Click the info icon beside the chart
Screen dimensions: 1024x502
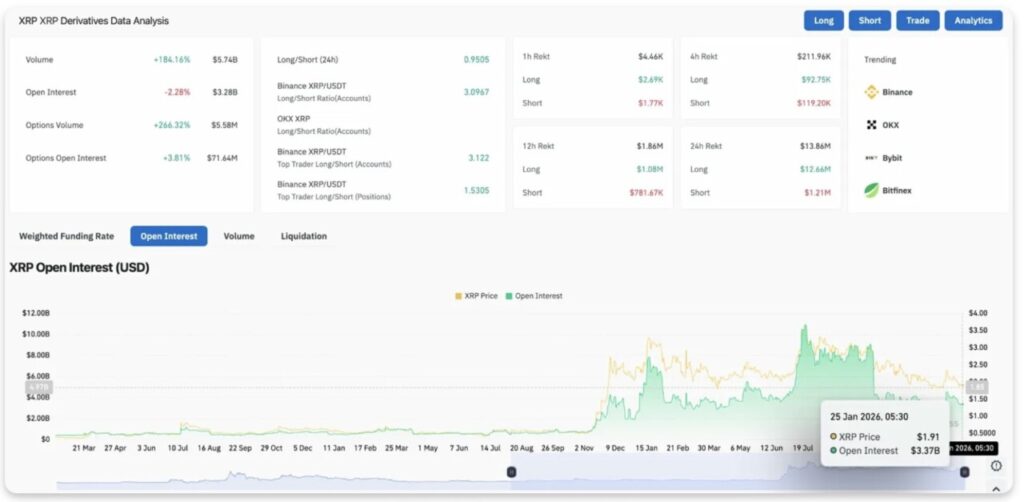[996, 466]
